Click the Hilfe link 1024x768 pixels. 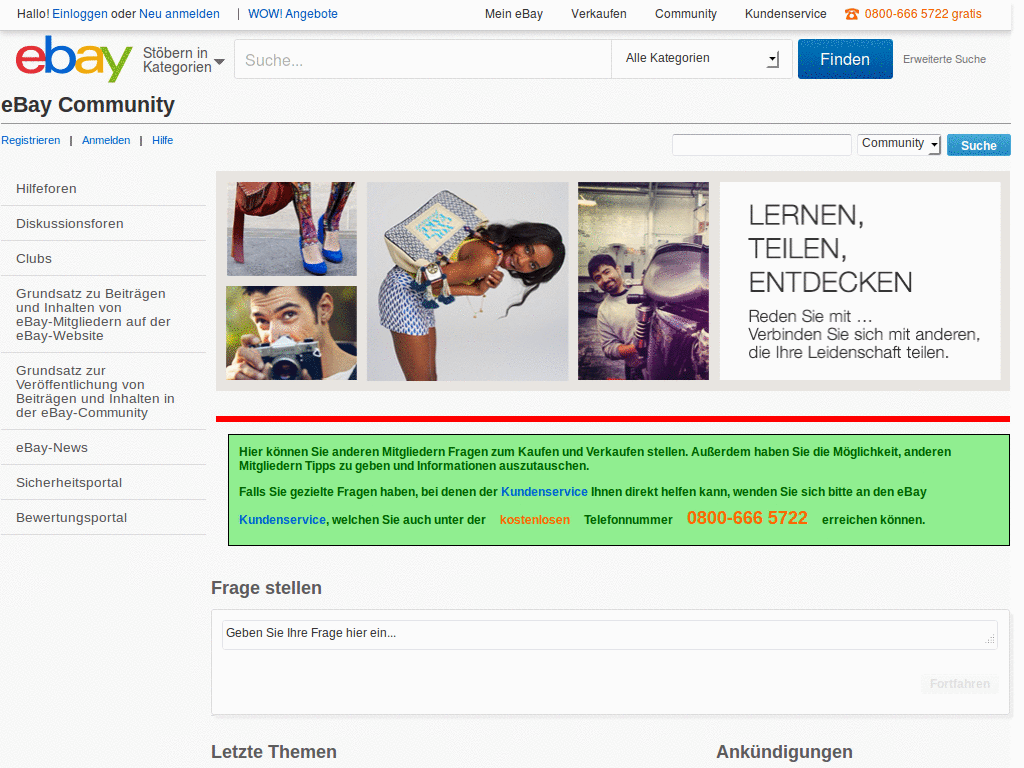163,140
